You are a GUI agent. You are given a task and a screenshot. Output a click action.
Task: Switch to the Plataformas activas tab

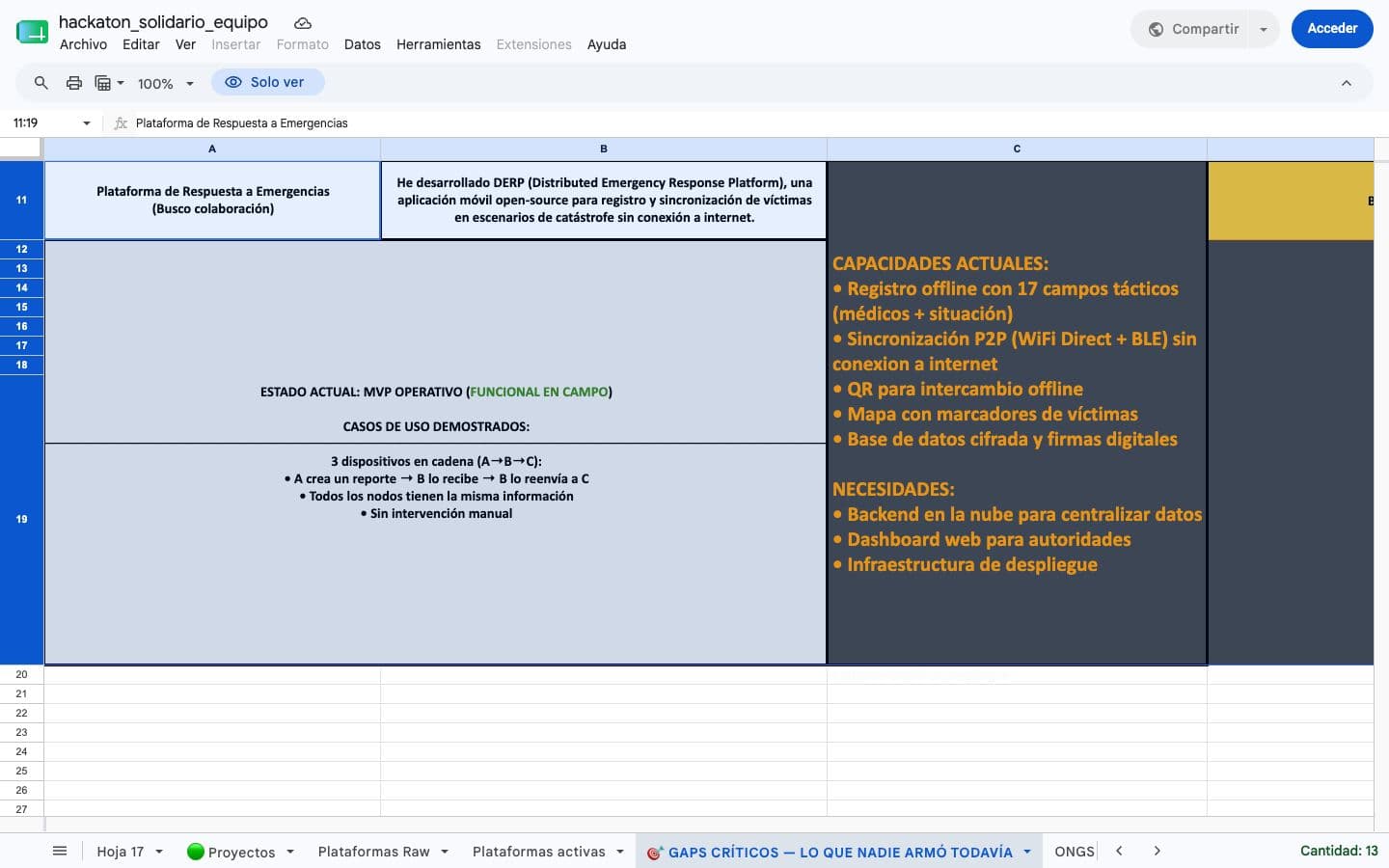click(538, 852)
